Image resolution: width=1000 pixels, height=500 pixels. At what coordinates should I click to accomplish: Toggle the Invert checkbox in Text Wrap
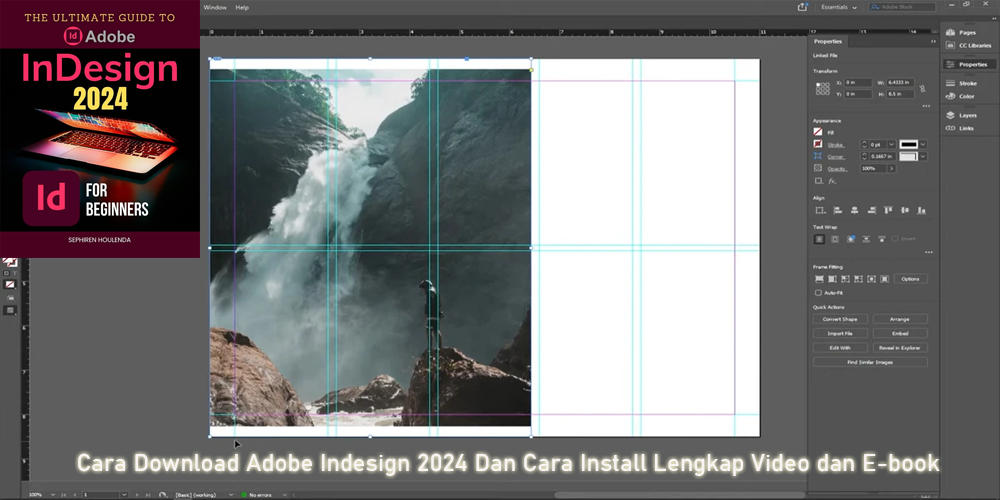tap(895, 239)
